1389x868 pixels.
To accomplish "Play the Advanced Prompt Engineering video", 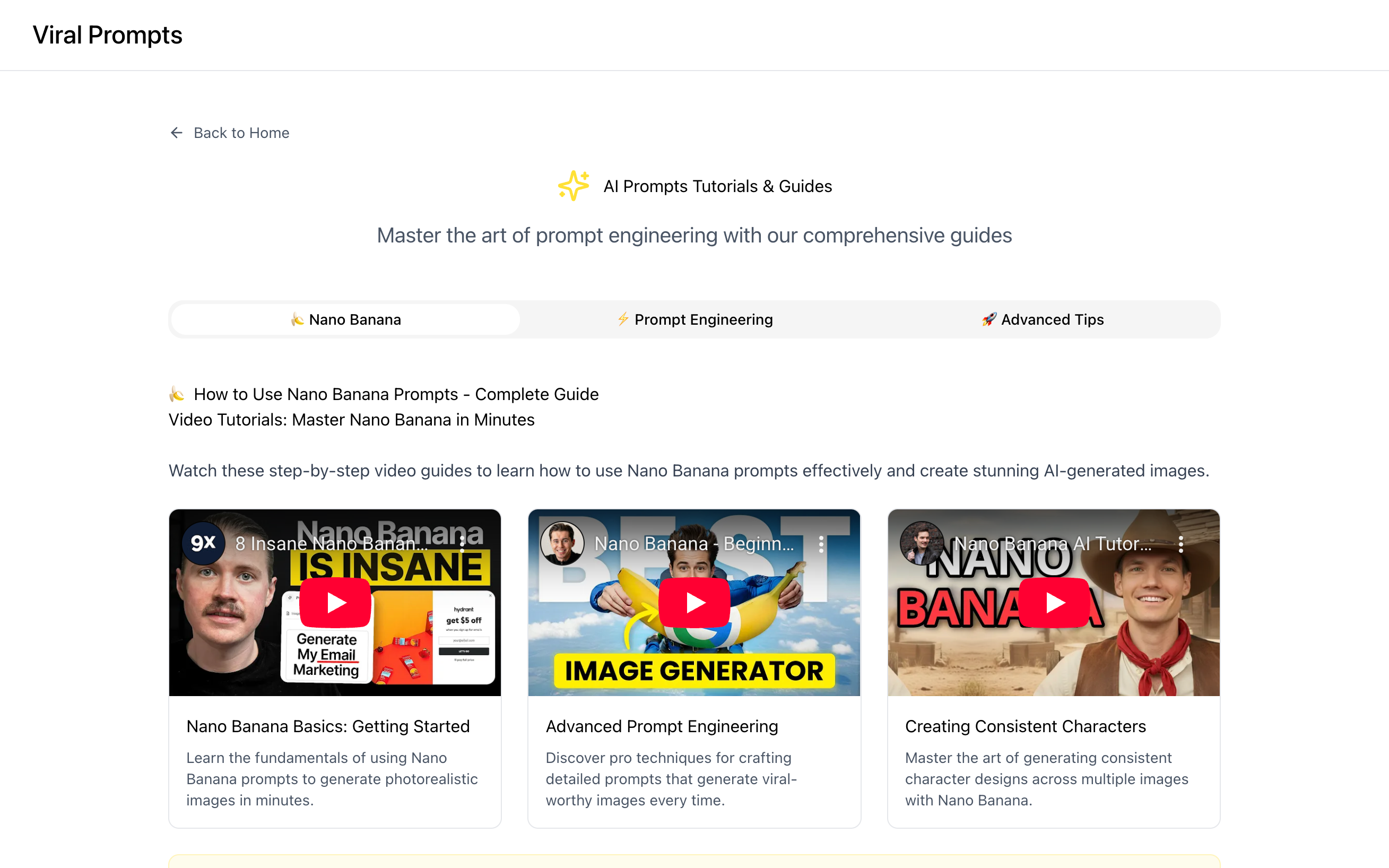I will (x=694, y=602).
